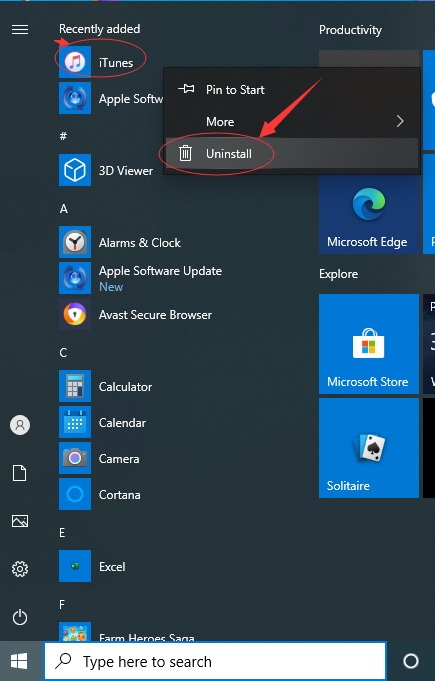Screen dimensions: 435x681
Task: Choose Pin to Start from context menu
Action: (292, 89)
